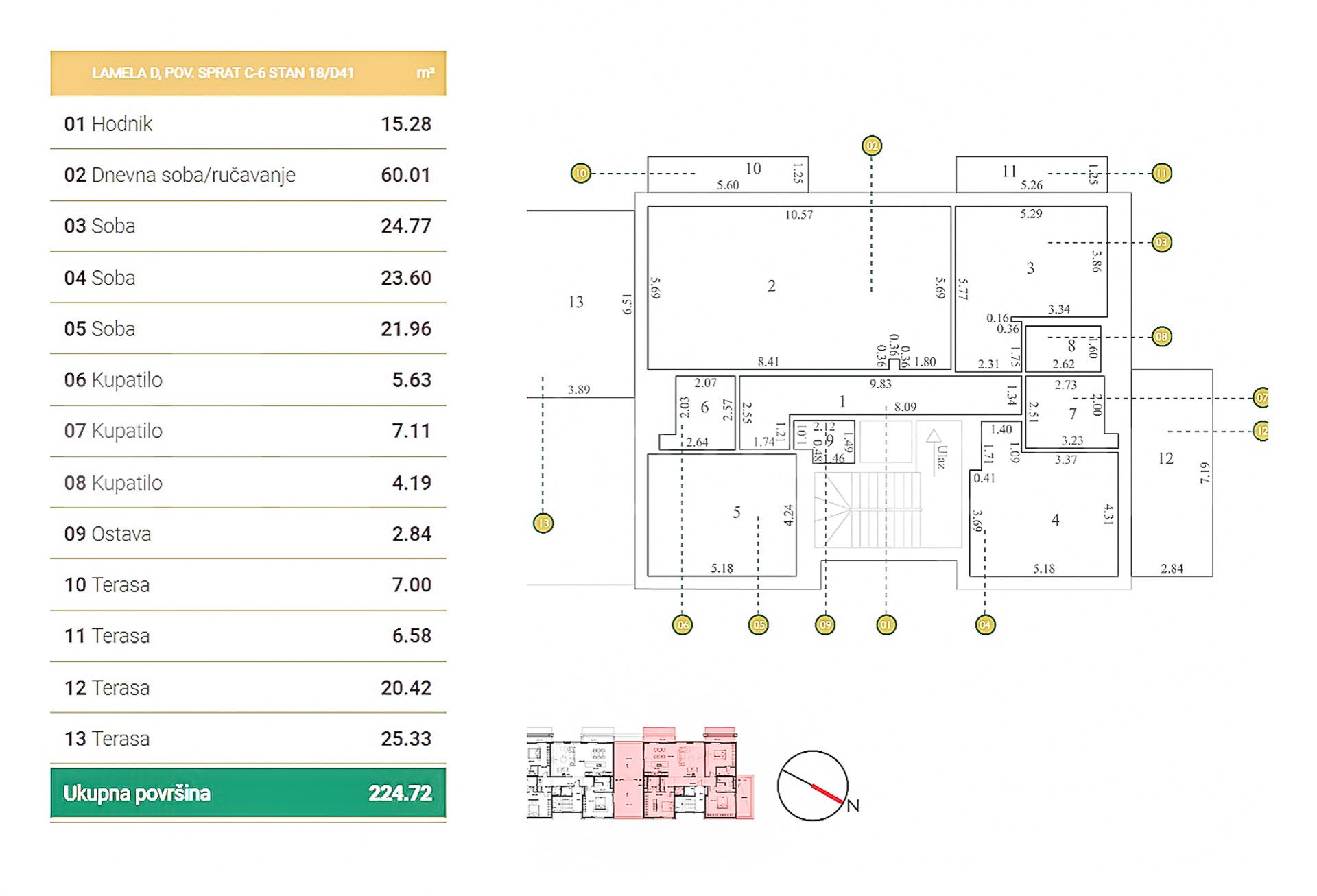Click the 2.07 dimension in bathroom 6
1317x896 pixels.
pos(705,383)
